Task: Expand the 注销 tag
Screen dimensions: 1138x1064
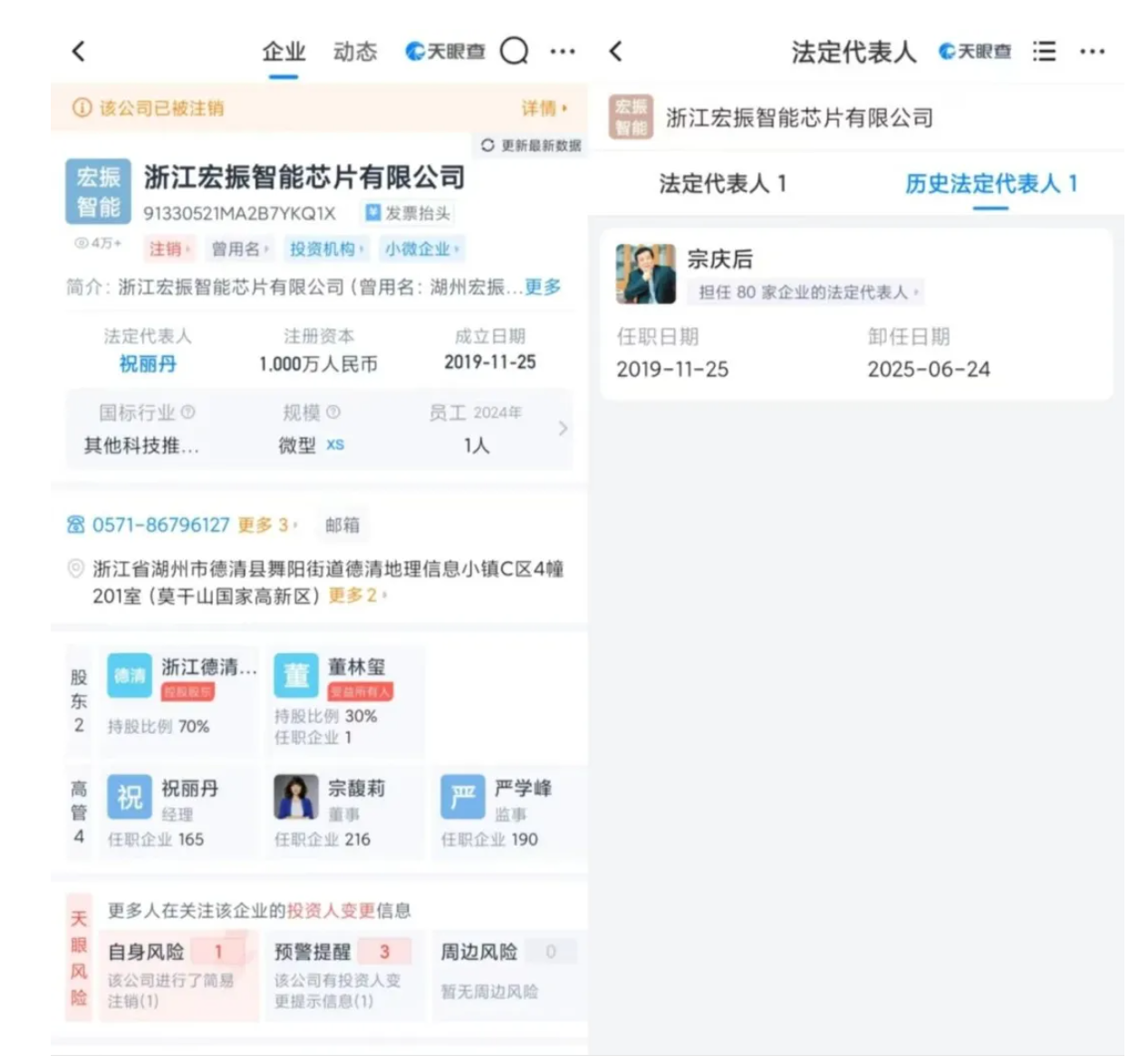Action: tap(169, 248)
